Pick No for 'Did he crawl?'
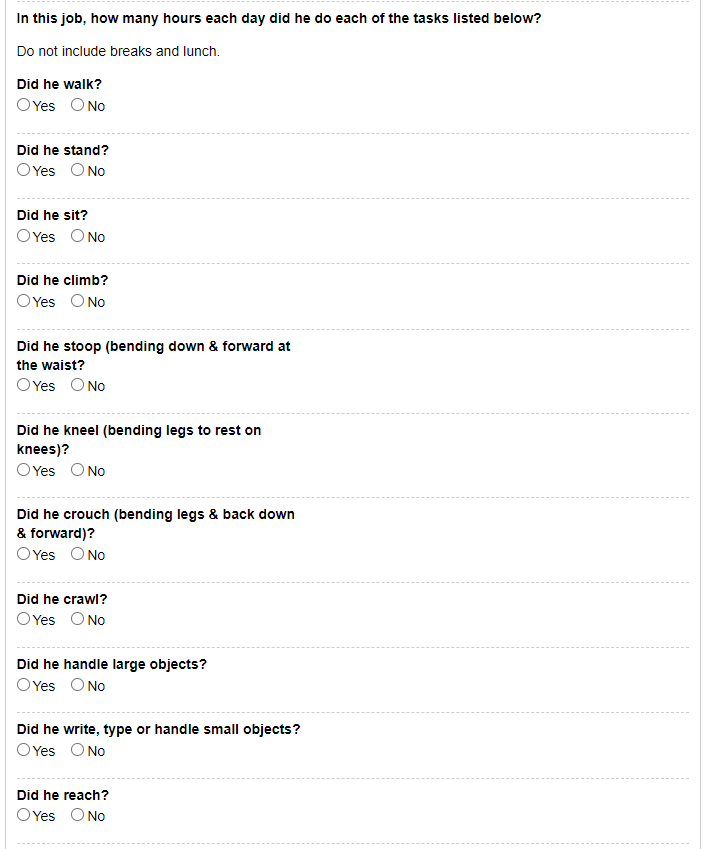This screenshot has width=706, height=849. pyautogui.click(x=77, y=619)
